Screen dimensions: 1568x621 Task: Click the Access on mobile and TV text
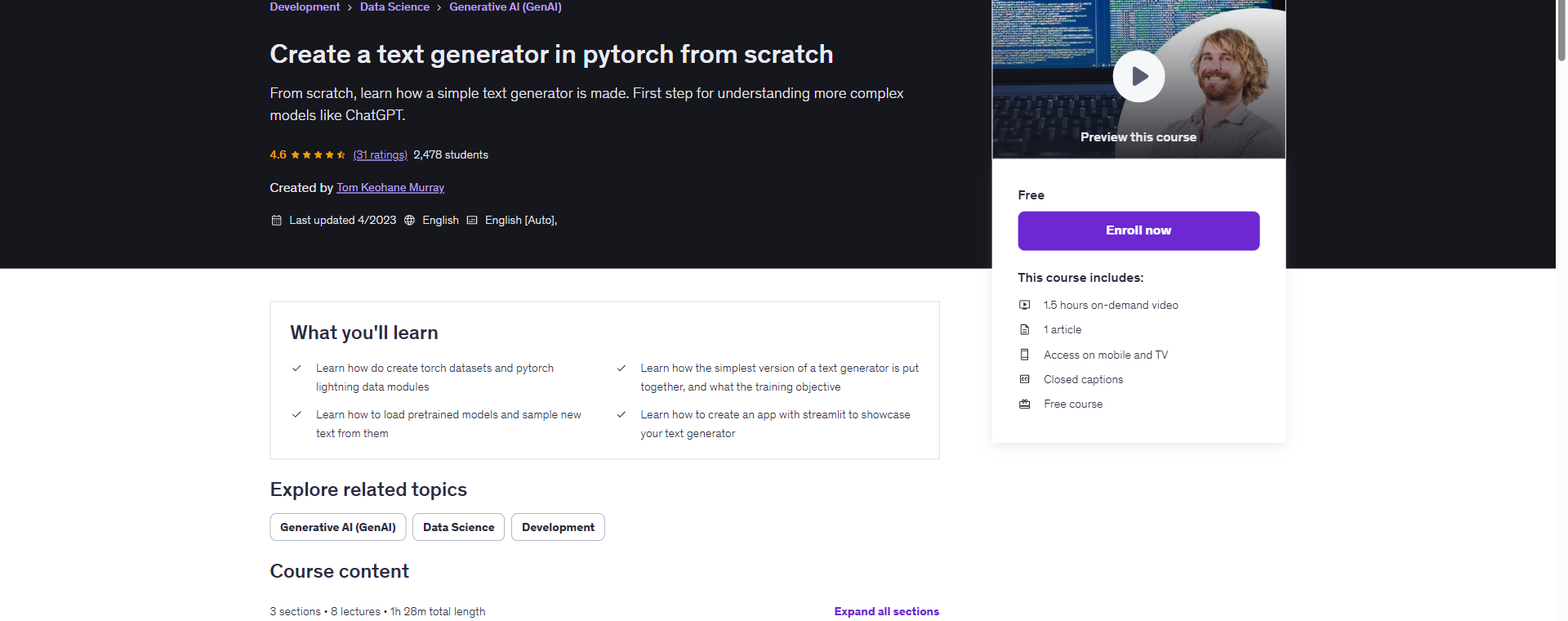1106,355
